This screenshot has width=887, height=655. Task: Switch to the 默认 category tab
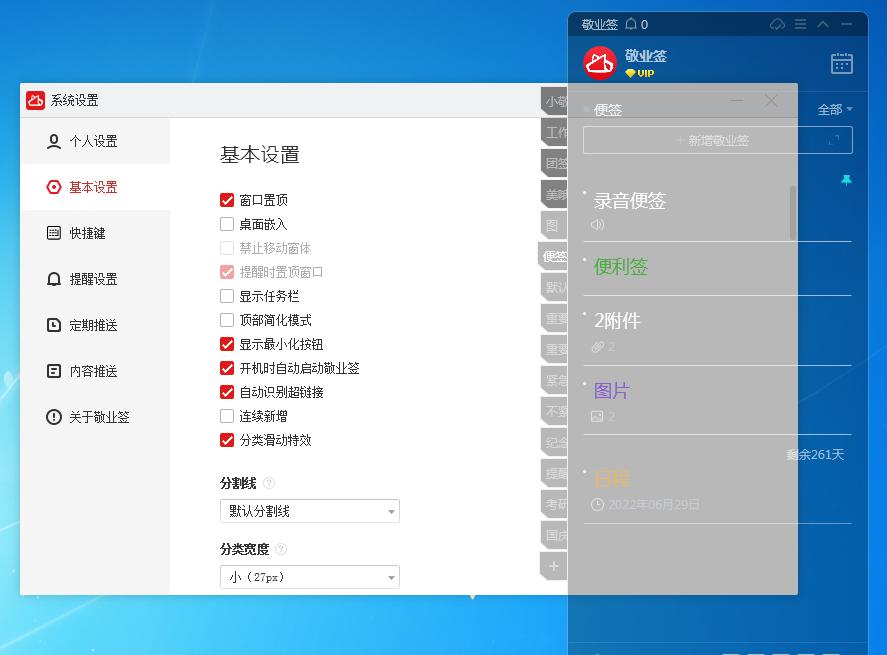point(554,287)
